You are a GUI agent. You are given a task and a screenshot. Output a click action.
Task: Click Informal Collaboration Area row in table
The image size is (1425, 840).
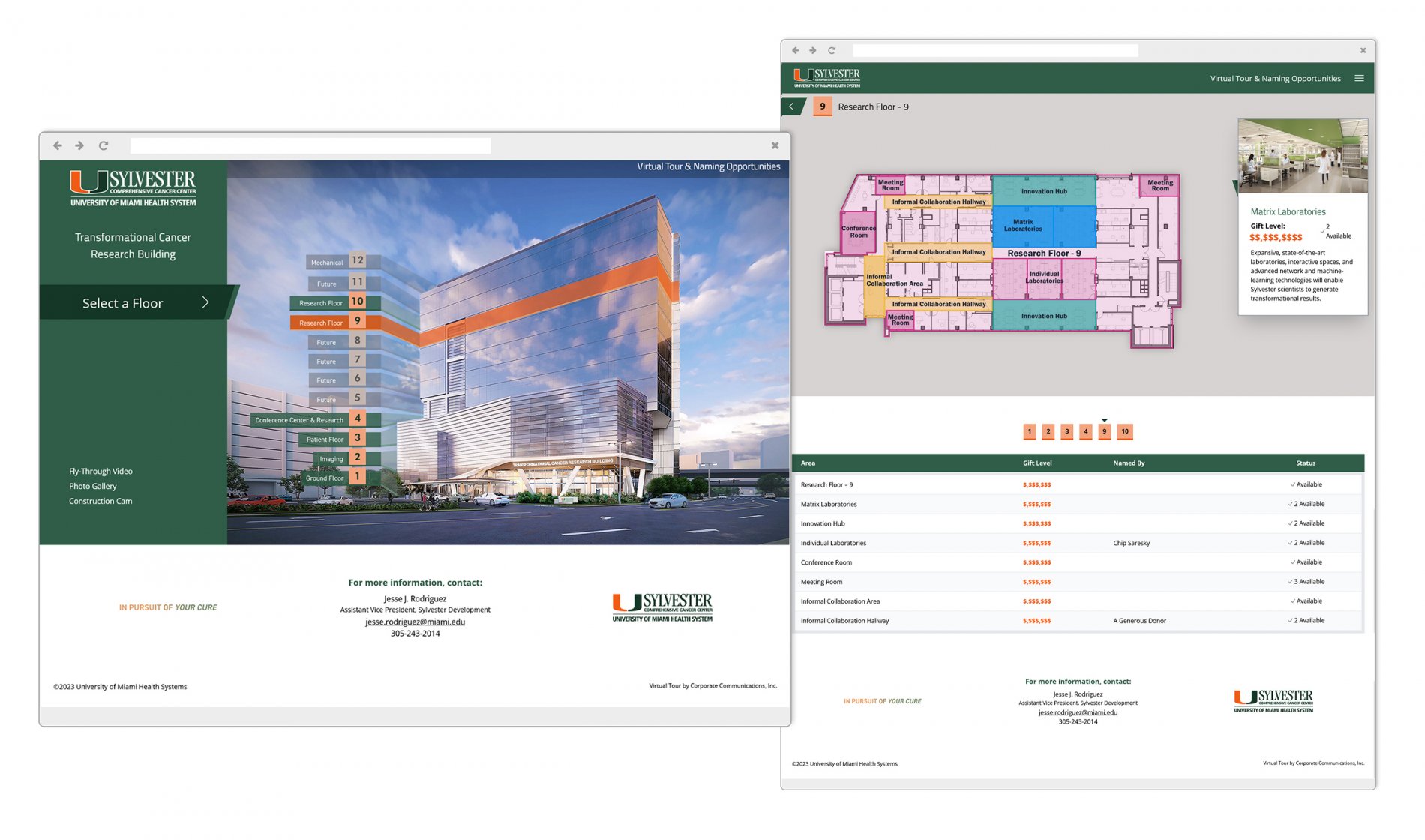click(1078, 601)
